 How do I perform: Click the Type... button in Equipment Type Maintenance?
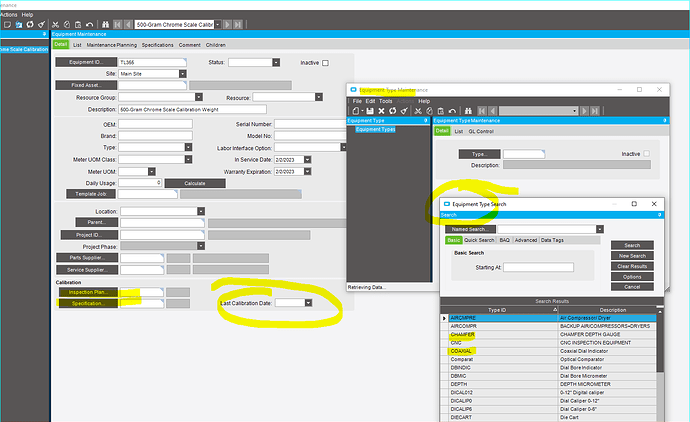pyautogui.click(x=479, y=154)
